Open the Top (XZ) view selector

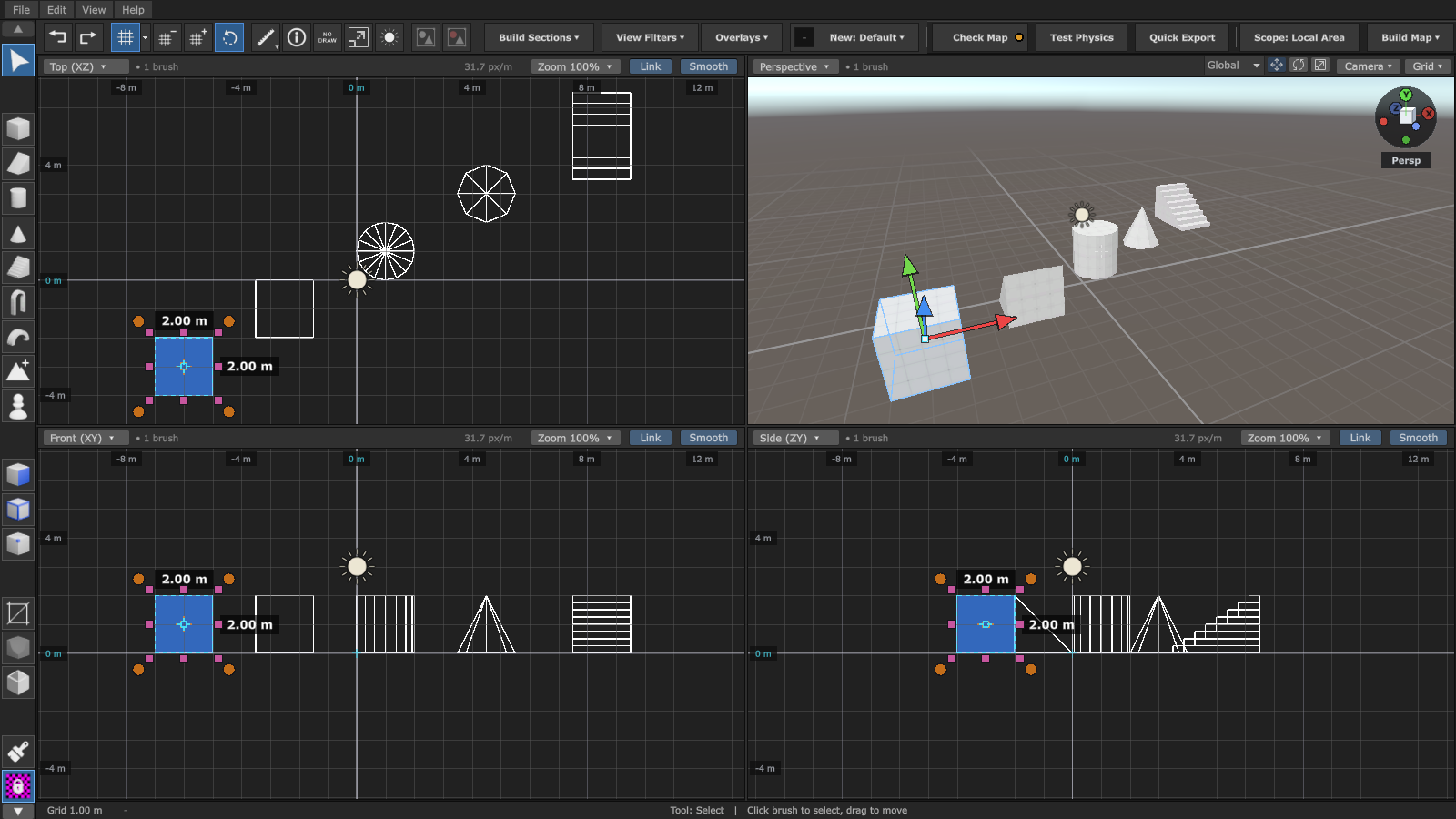pyautogui.click(x=86, y=66)
